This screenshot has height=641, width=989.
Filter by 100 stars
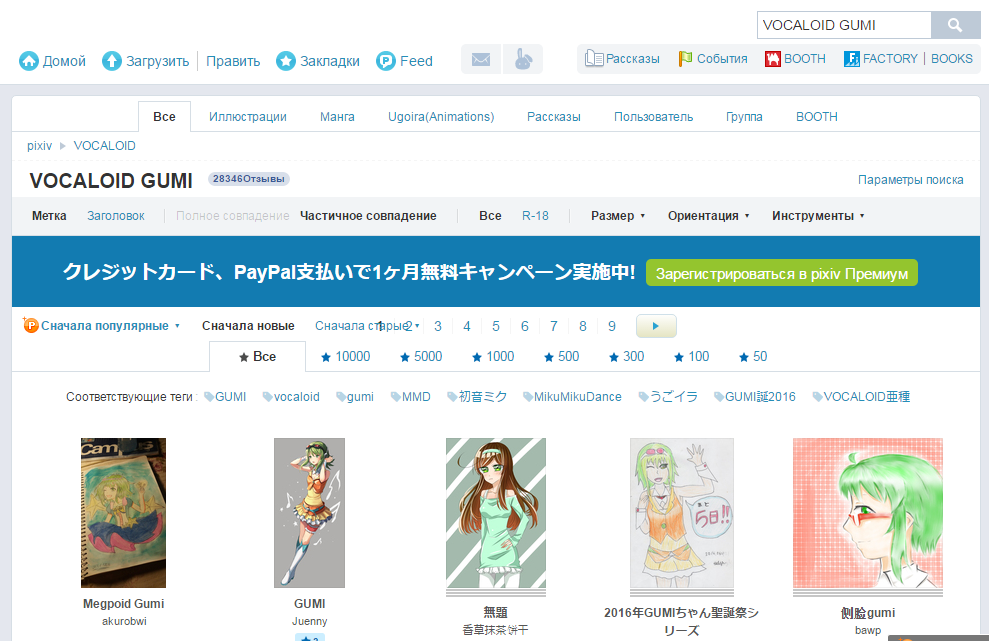[x=692, y=356]
